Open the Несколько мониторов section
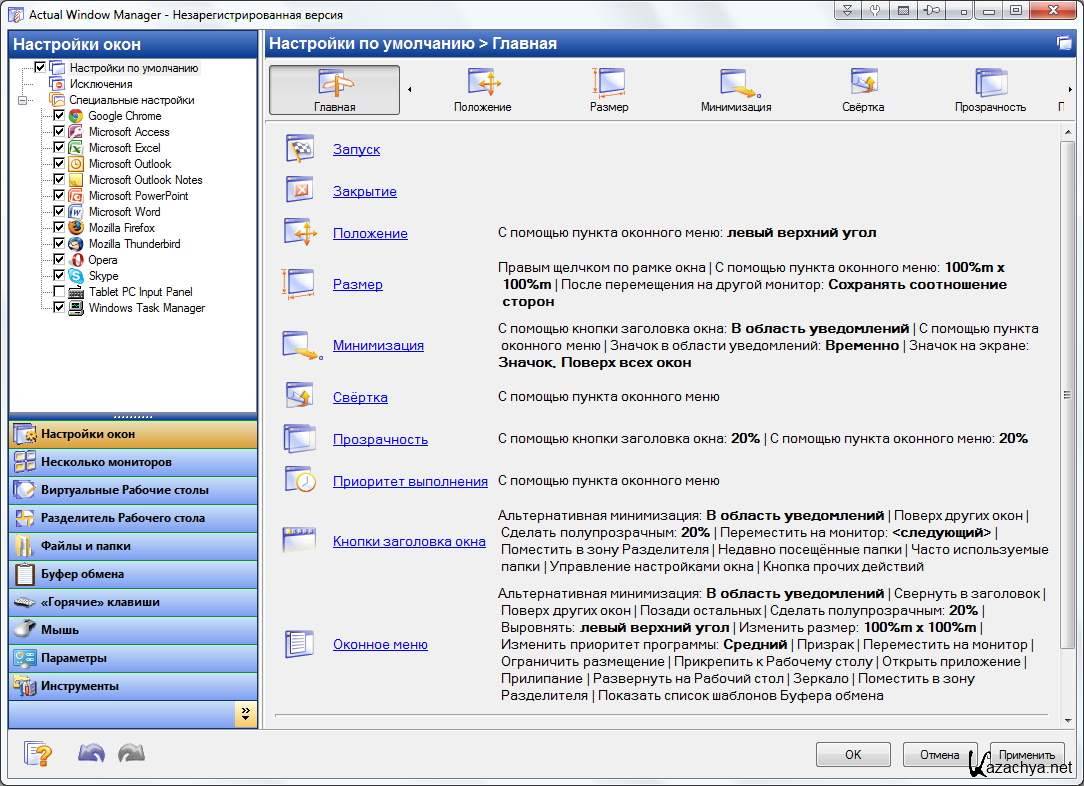The width and height of the screenshot is (1084, 786). point(106,462)
